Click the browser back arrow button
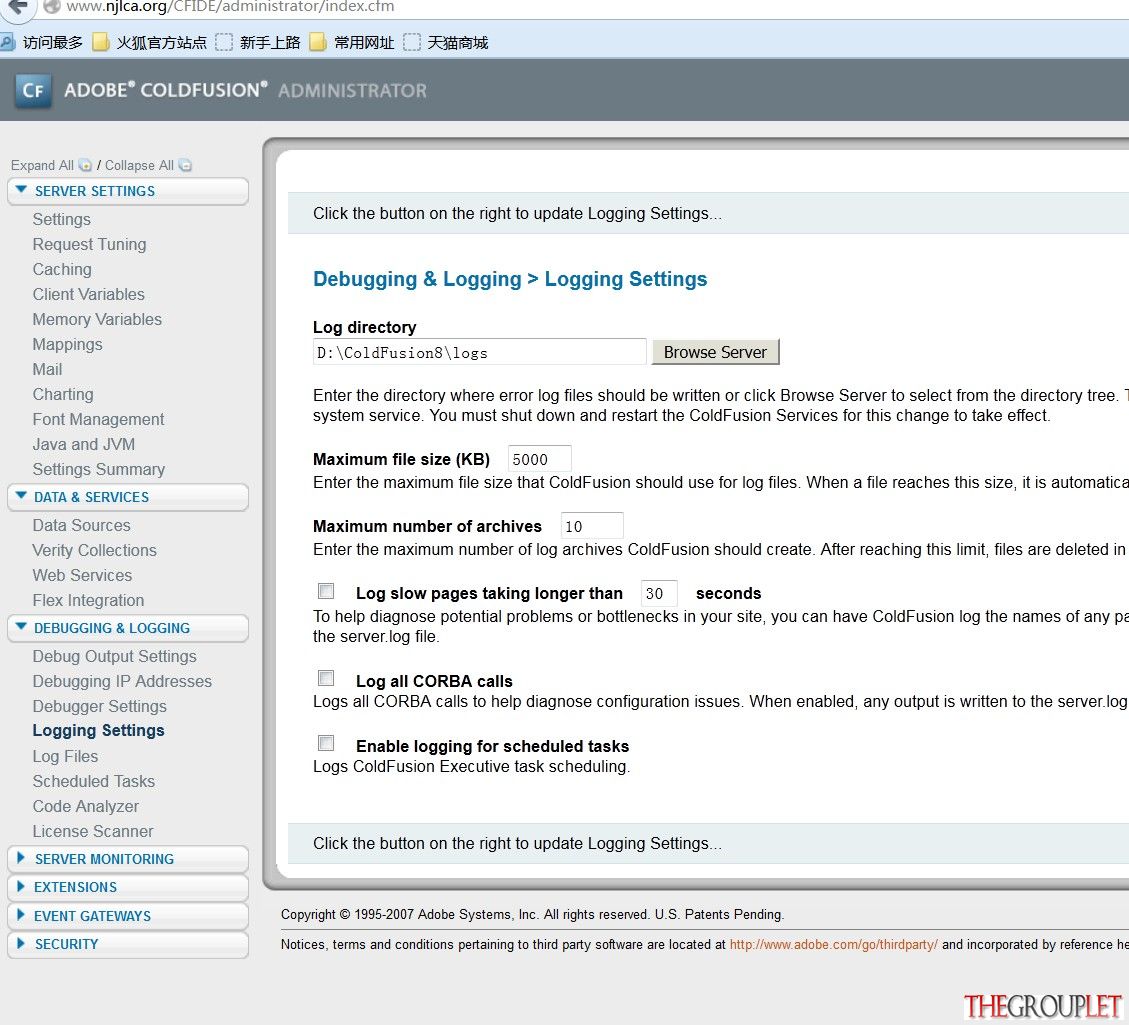Screen dimensions: 1129x1025 pos(17,7)
